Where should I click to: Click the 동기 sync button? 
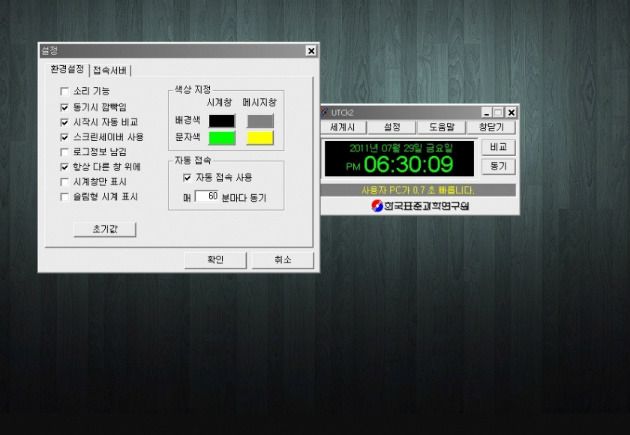coord(498,166)
